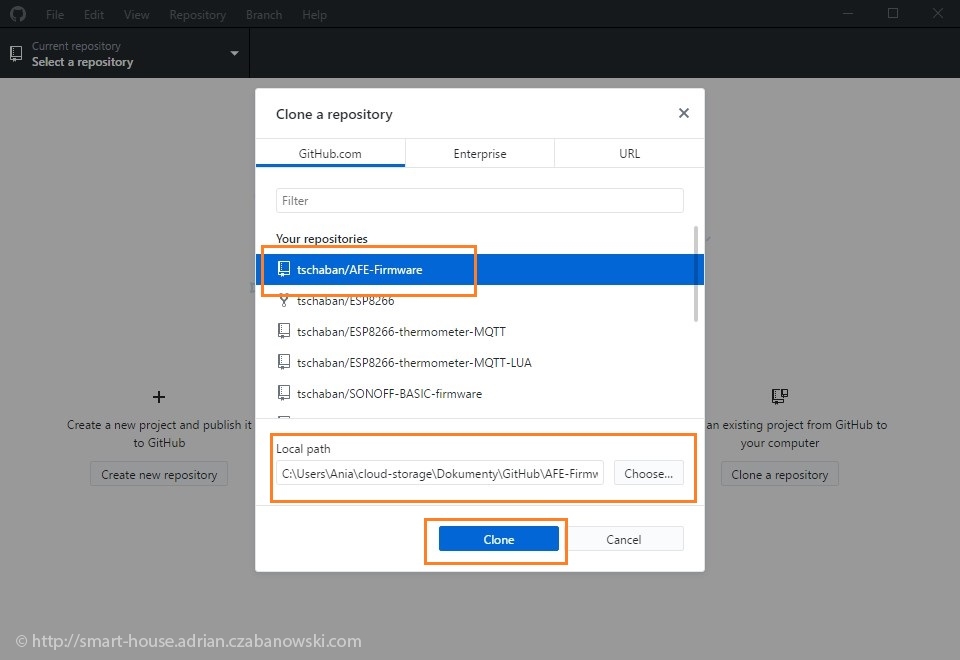Click the GitHub octocat logo icon
960x660 pixels.
coord(18,13)
